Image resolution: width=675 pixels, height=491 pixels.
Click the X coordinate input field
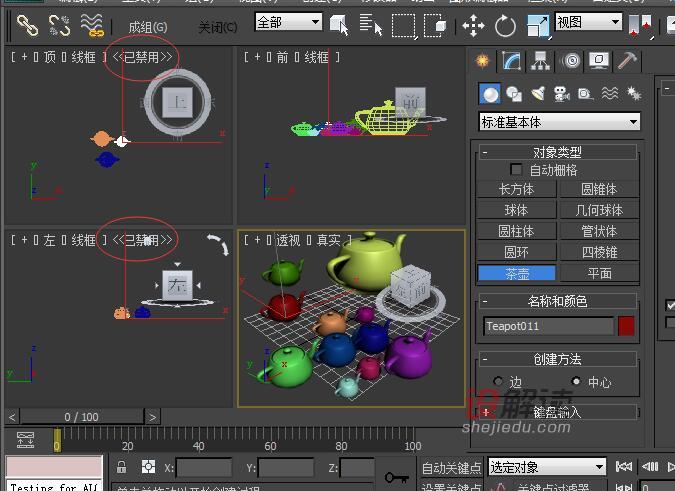tap(204, 467)
